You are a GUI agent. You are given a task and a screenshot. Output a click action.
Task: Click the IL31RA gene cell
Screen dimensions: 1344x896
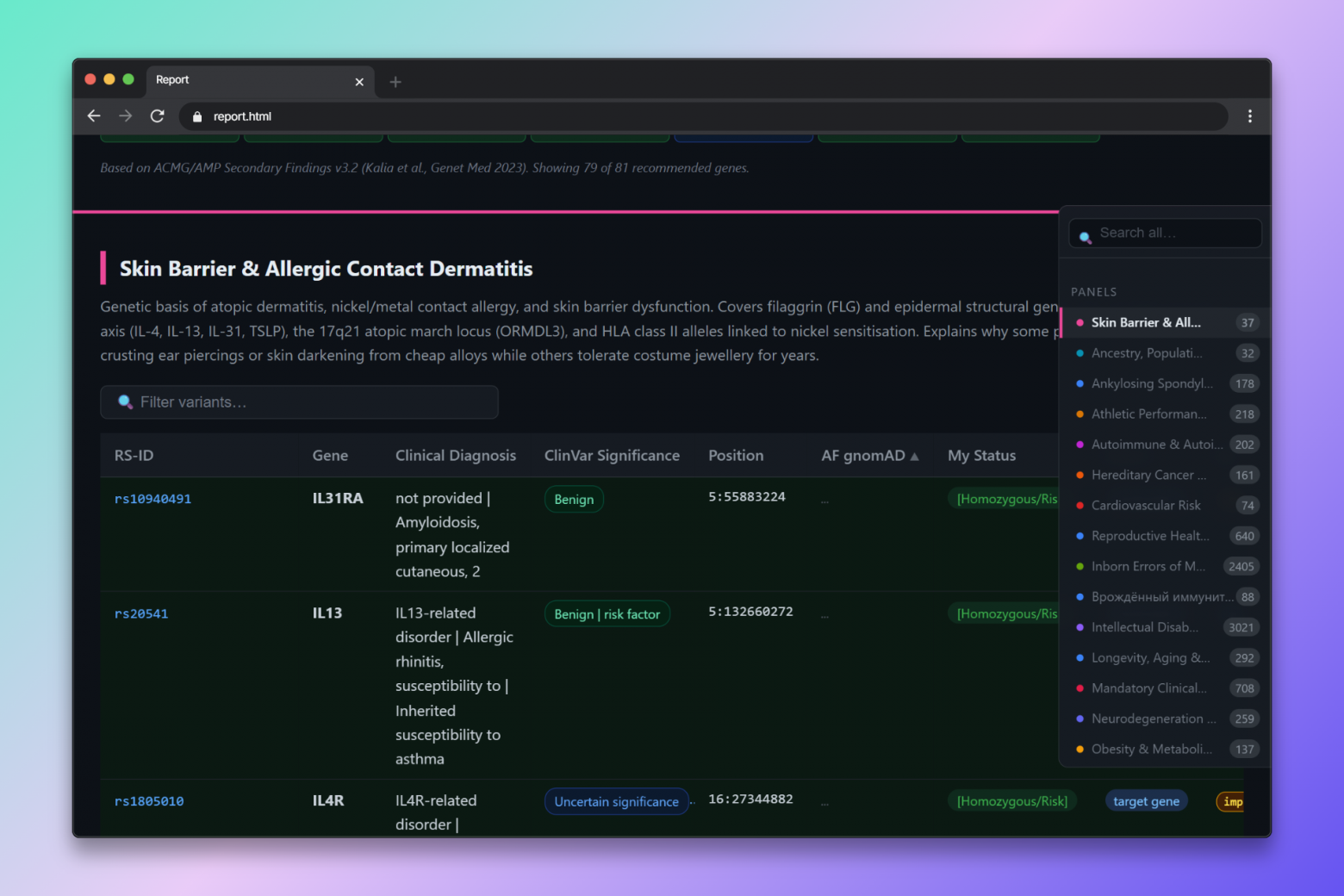click(338, 499)
